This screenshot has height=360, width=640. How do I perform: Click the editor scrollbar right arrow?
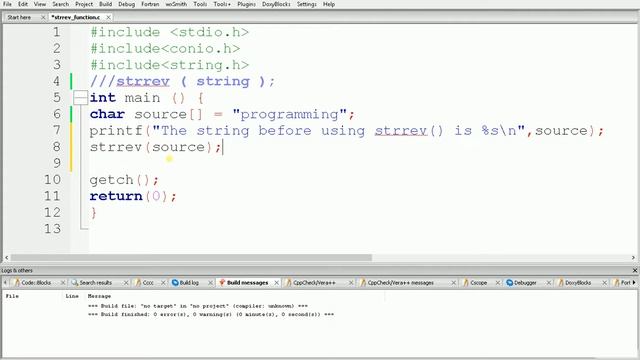(x=633, y=258)
